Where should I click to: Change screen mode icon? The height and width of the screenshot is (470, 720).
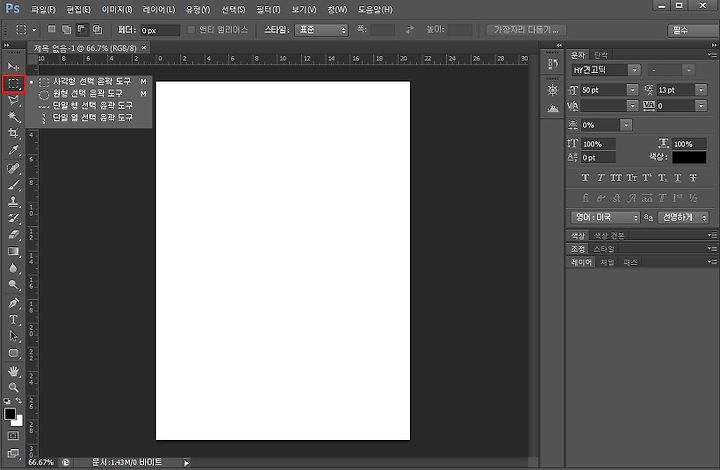(x=13, y=453)
